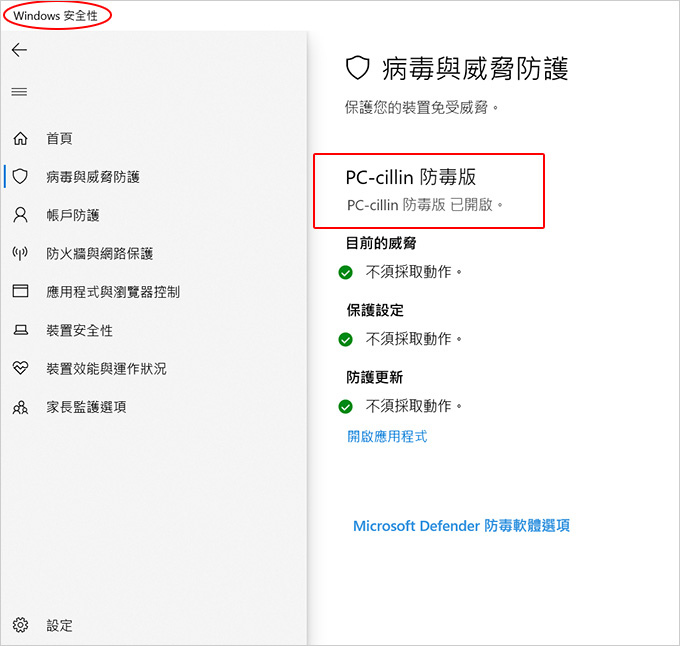Click the home house icon
Screen dimensions: 680x646
pyautogui.click(x=20, y=138)
